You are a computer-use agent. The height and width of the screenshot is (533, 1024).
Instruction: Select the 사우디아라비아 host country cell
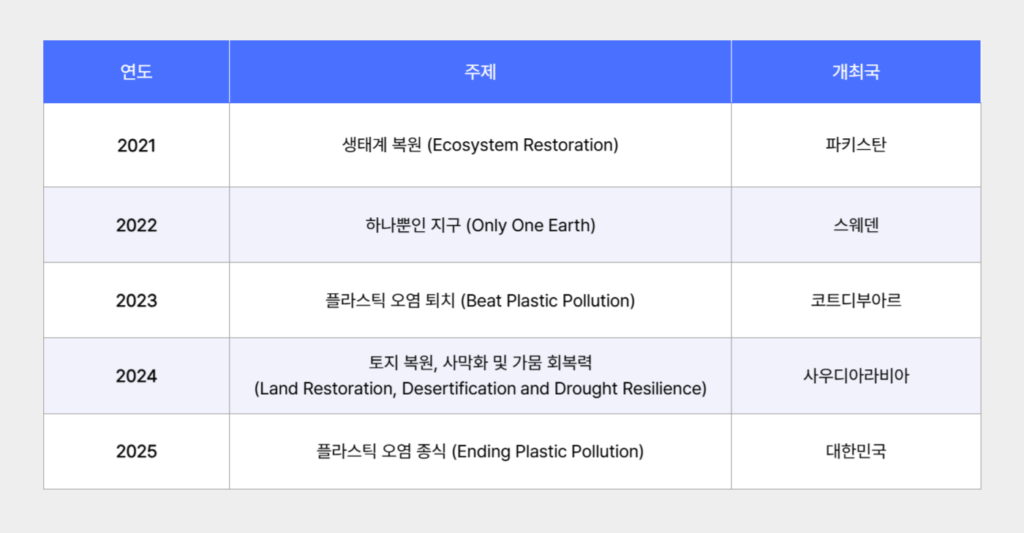click(x=856, y=376)
